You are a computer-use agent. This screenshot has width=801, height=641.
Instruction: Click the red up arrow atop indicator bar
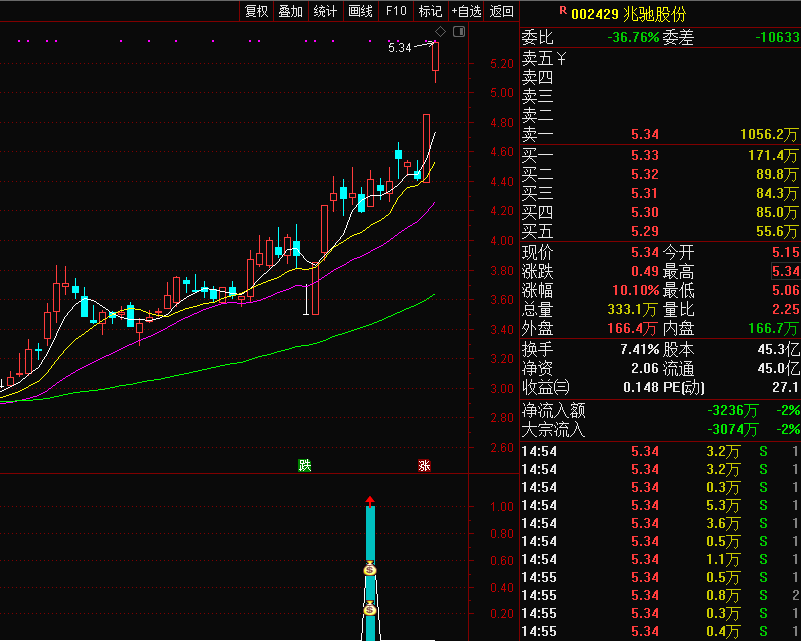[370, 501]
